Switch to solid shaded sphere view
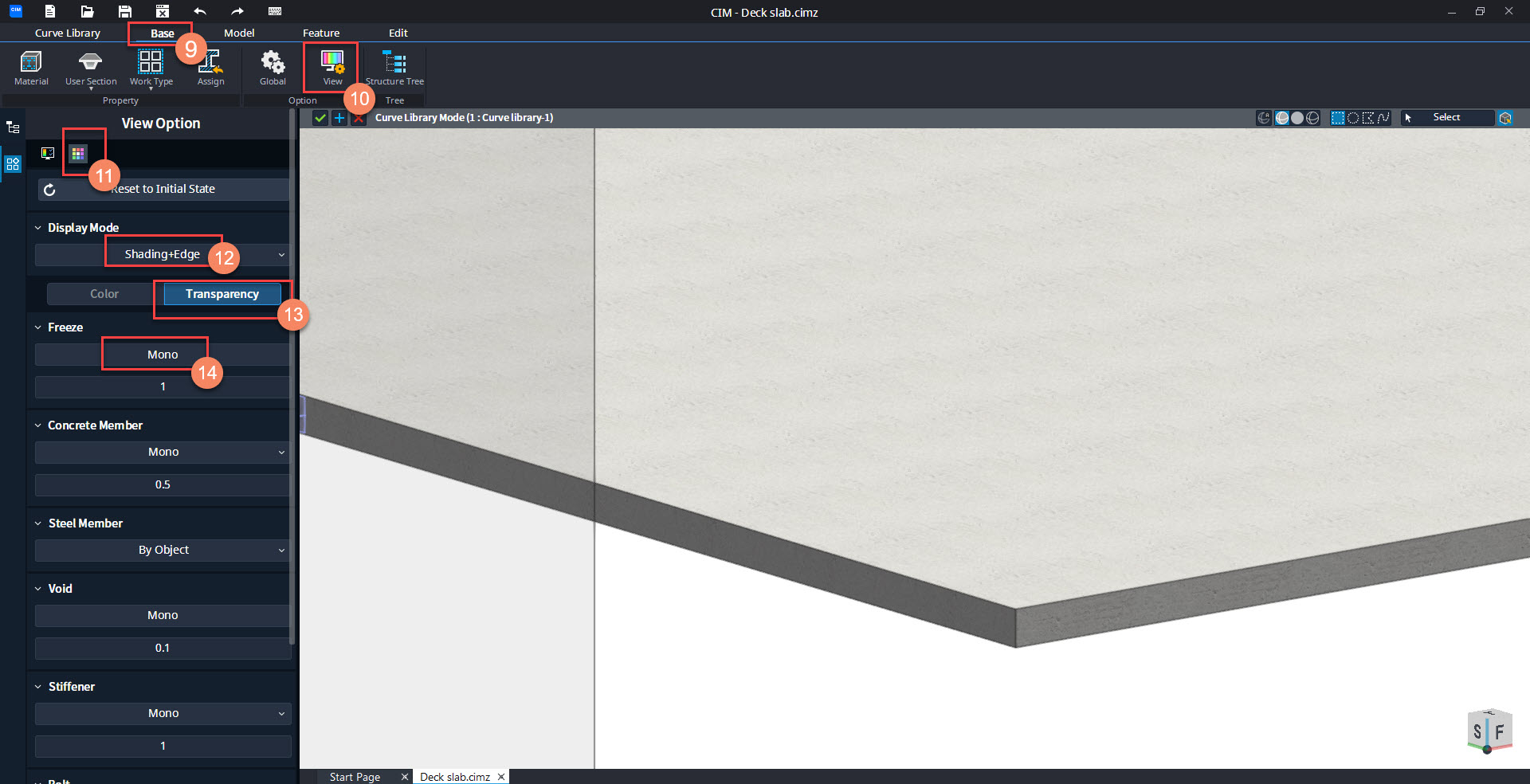 tap(1297, 118)
